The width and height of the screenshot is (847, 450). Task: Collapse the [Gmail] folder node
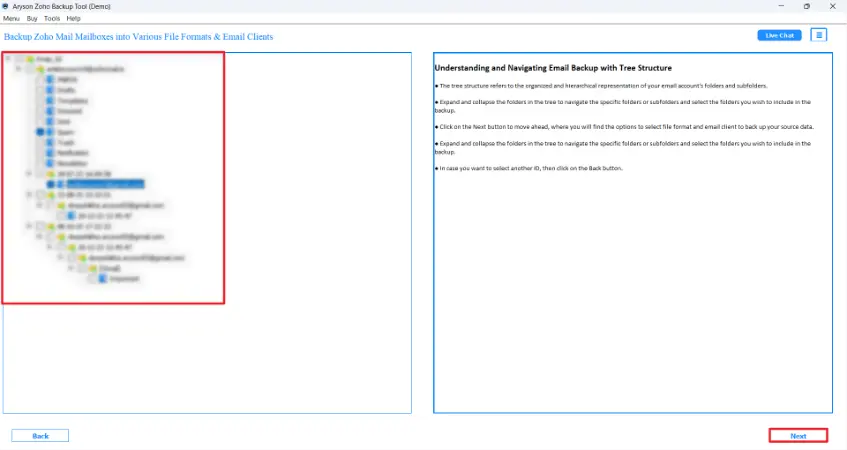tap(71, 268)
